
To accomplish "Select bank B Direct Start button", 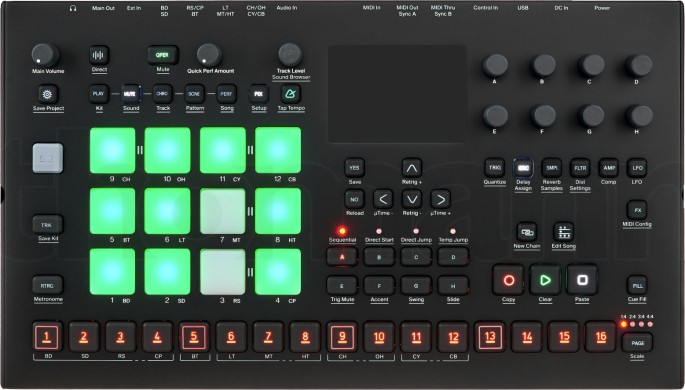I will coord(379,257).
